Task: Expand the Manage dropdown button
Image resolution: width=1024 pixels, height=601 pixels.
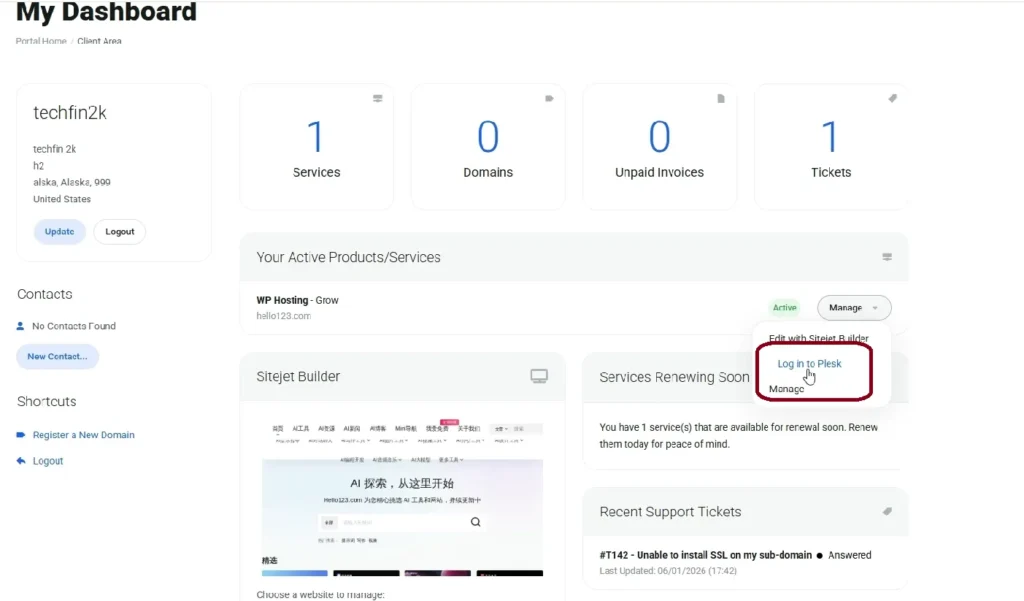Action: 854,308
